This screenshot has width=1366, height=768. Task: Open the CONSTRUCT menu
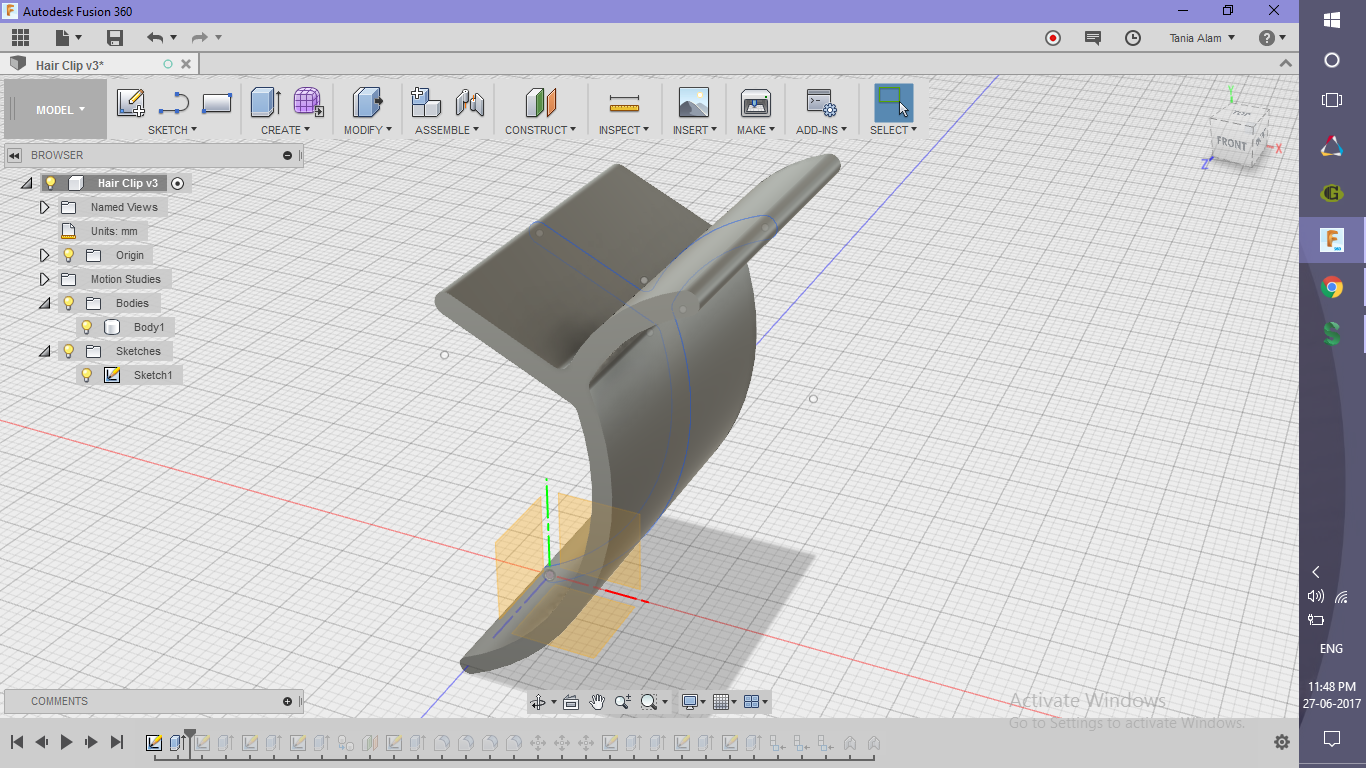[x=540, y=130]
